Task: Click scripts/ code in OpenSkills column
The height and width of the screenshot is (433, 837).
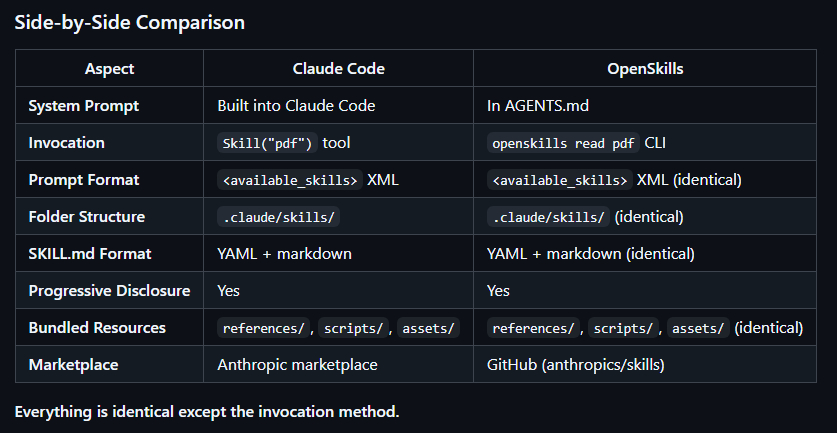Action: [x=623, y=328]
